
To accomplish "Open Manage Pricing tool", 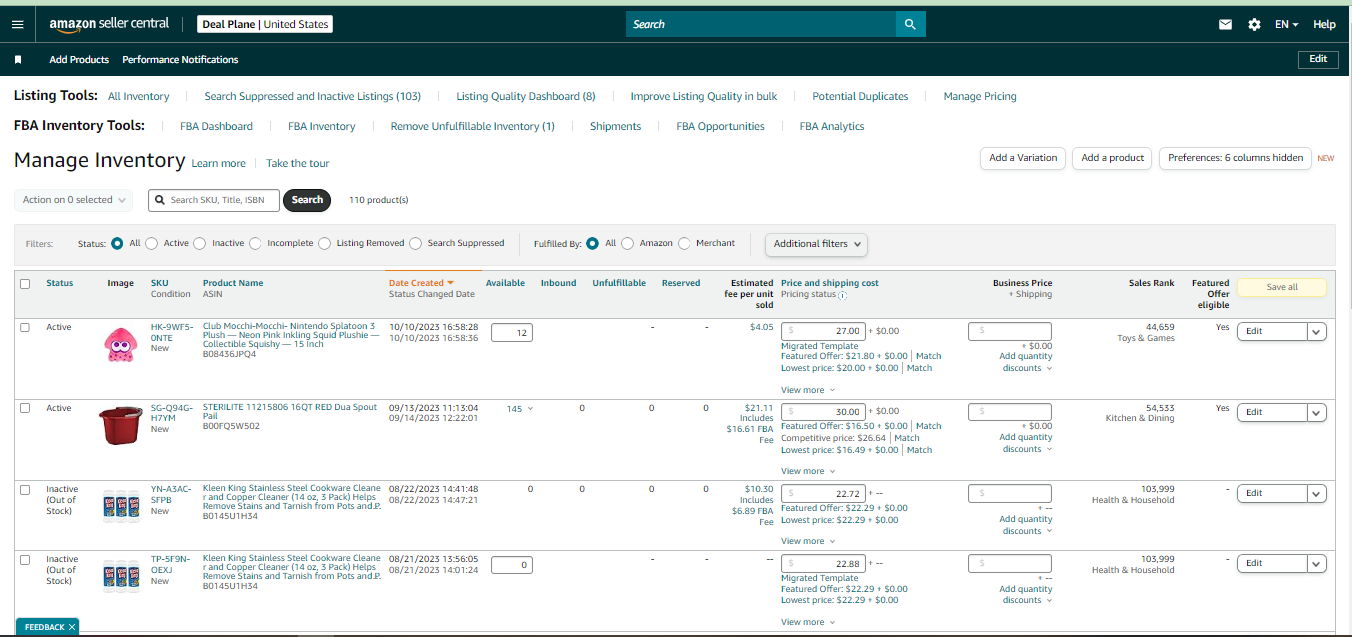I will click(980, 96).
